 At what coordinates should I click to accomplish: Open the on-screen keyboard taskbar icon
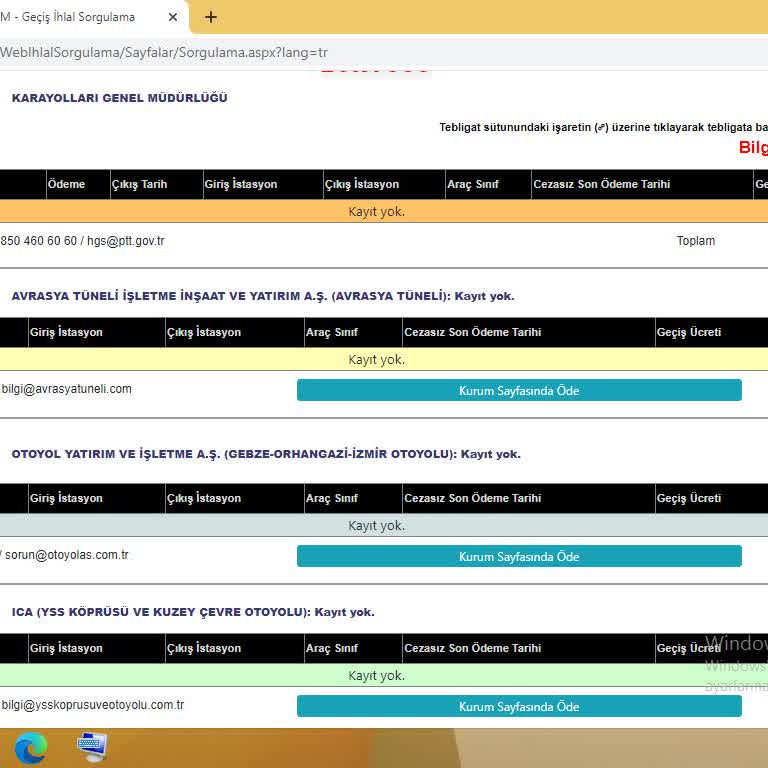click(x=92, y=747)
